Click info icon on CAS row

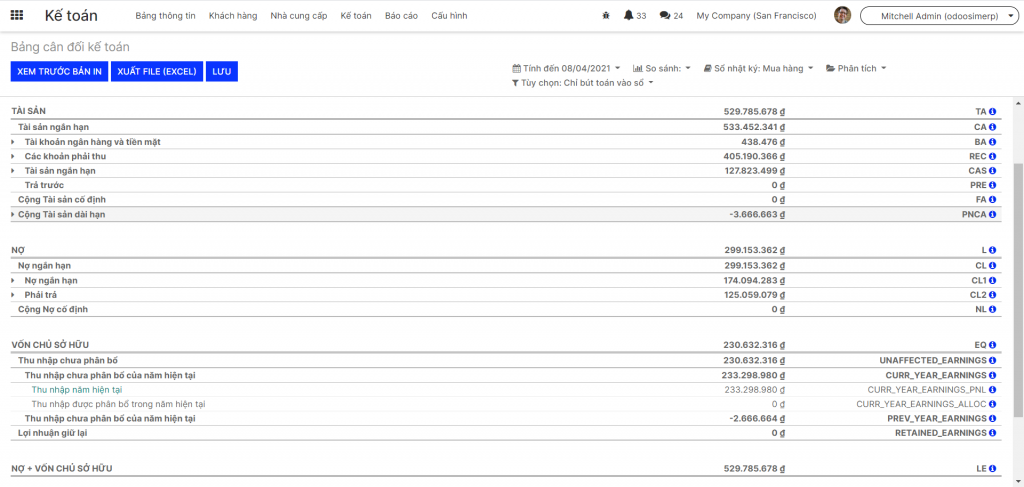[993, 171]
